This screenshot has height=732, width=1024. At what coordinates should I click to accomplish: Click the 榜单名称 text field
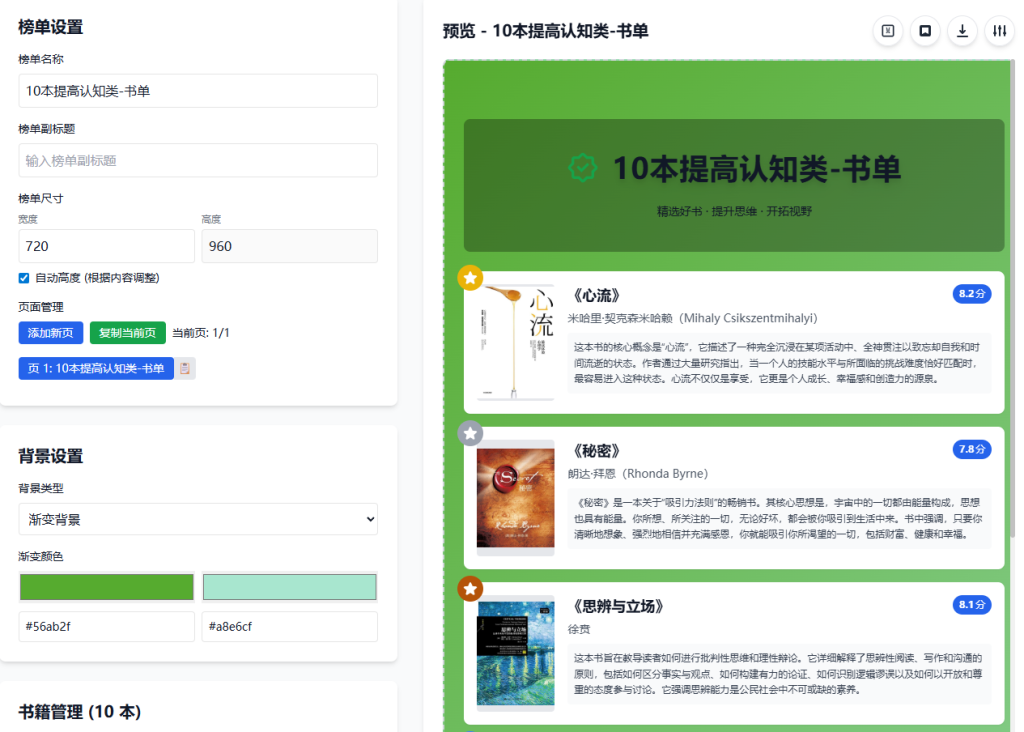[x=198, y=91]
